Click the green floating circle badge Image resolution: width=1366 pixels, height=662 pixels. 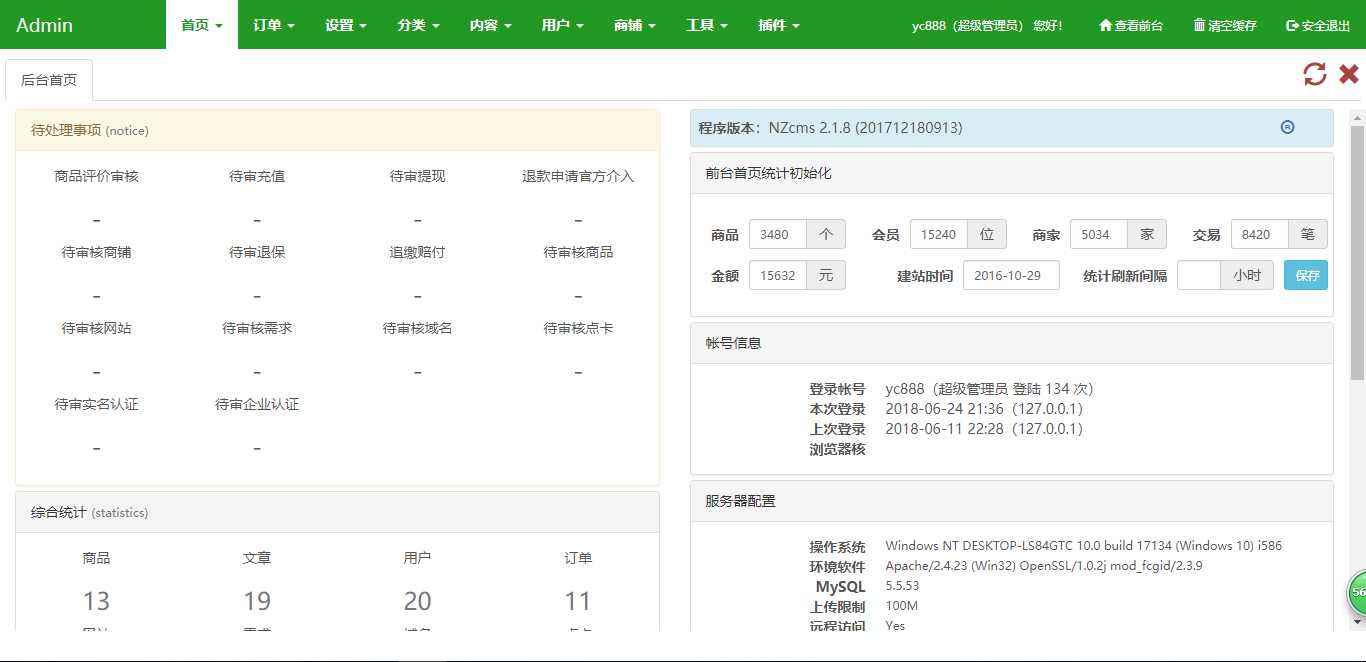[x=1356, y=593]
